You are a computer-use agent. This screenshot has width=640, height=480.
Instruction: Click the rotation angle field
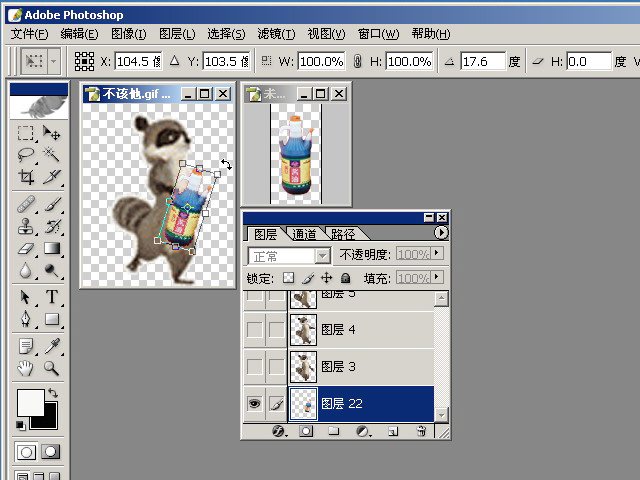483,62
